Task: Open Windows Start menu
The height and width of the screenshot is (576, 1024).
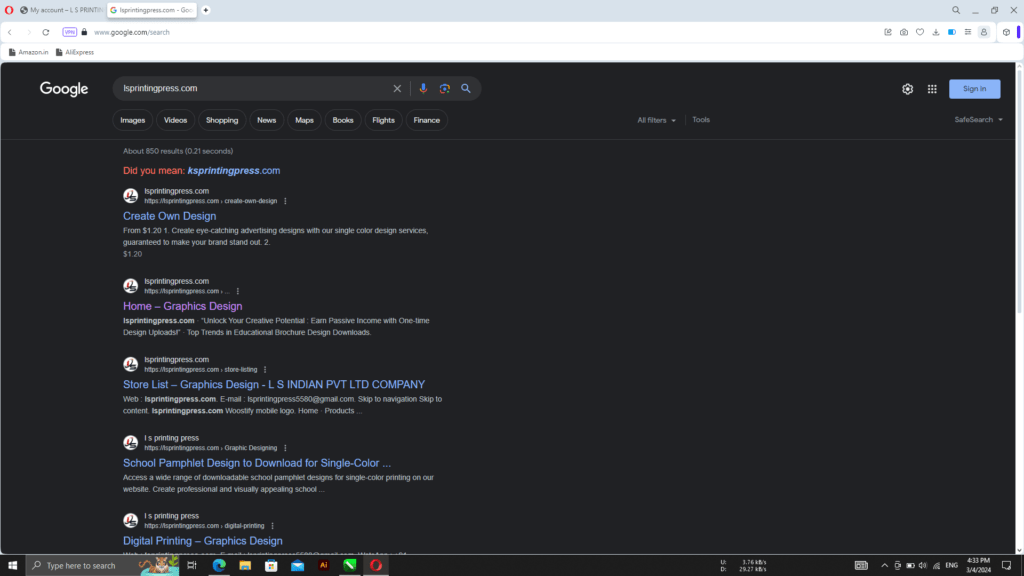Action: pos(12,566)
